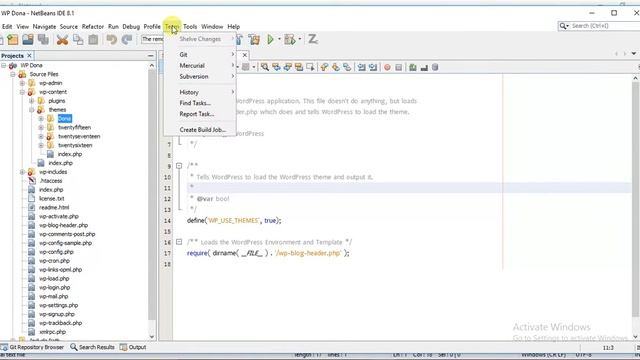Expand the twentyfifteen theme folder
The image size is (640, 360).
[41, 127]
